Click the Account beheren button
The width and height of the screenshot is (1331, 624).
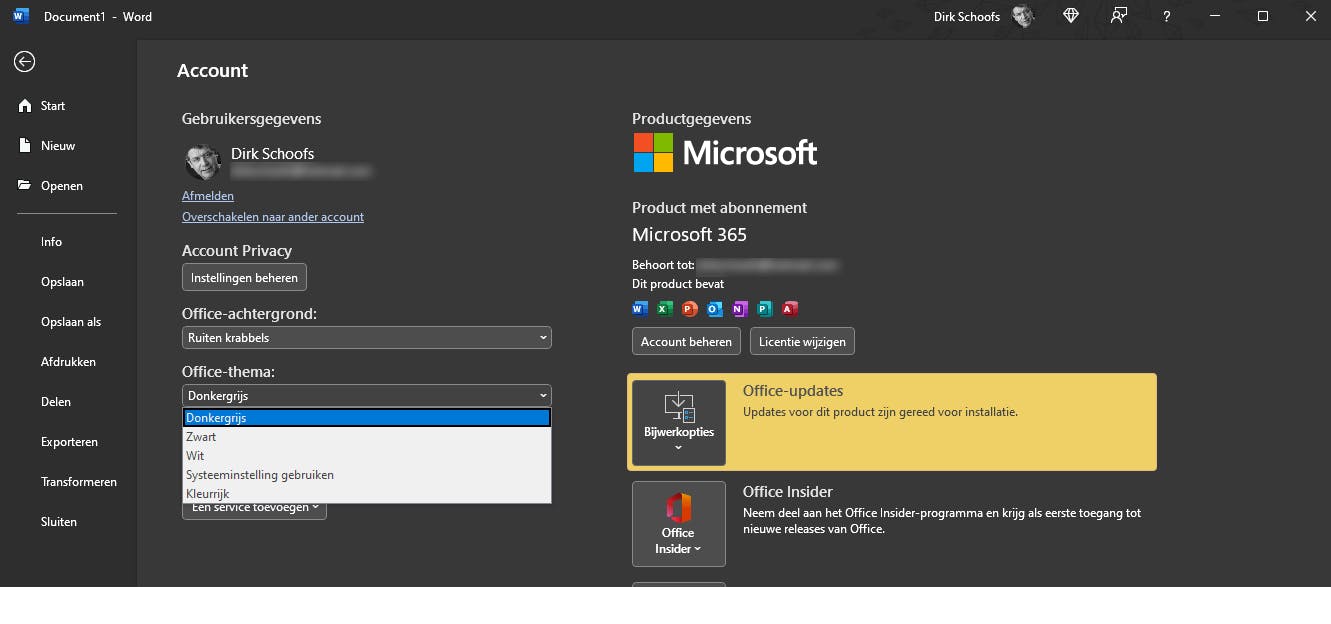coord(686,341)
